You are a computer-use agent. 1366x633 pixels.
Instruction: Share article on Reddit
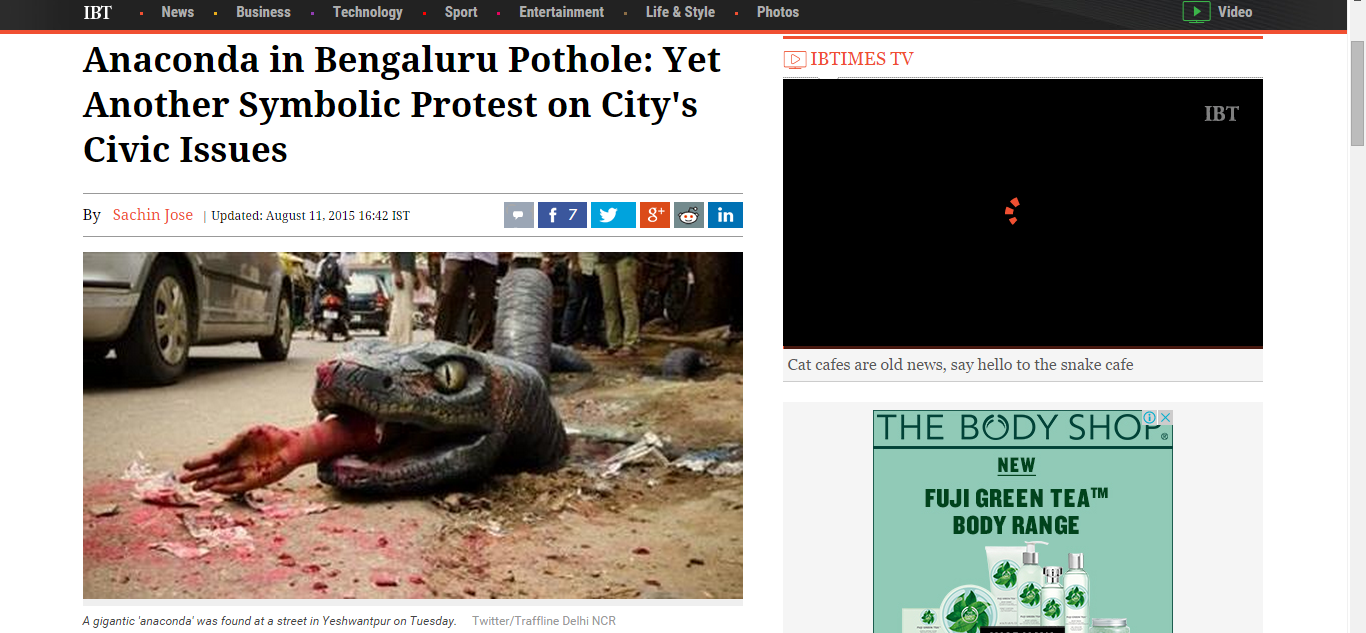[x=689, y=215]
